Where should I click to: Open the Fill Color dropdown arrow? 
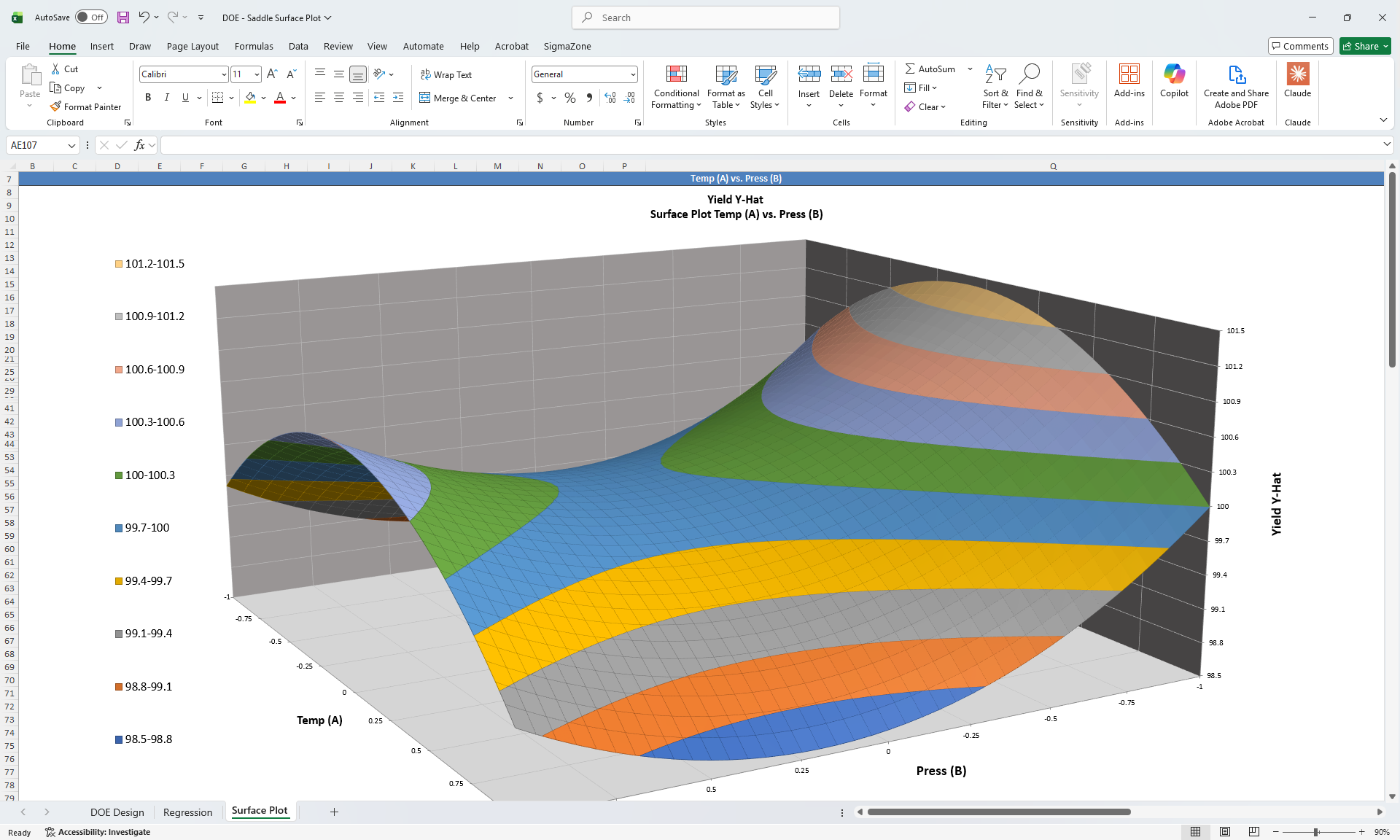point(263,98)
